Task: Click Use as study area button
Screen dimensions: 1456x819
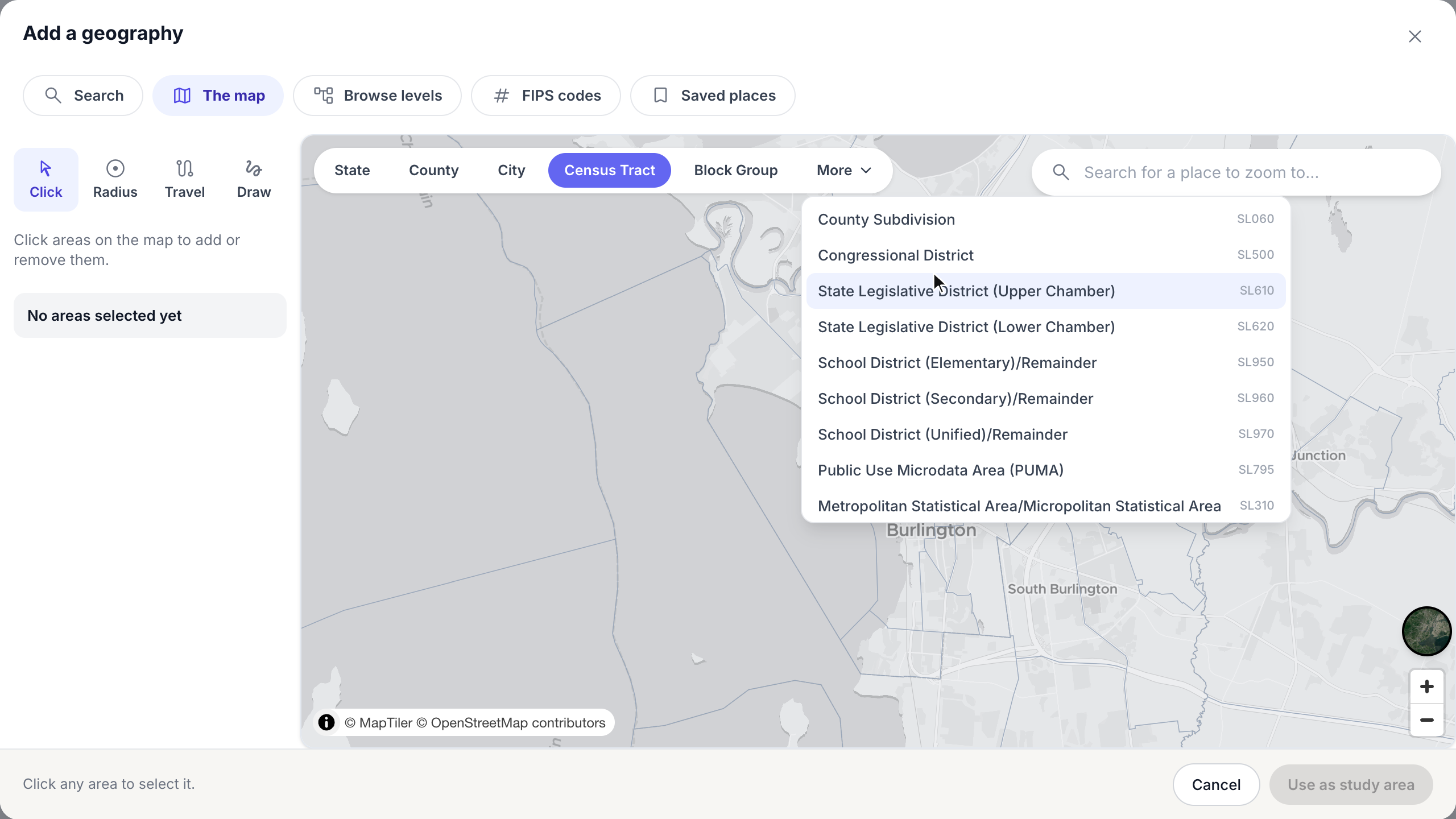Action: [x=1351, y=785]
